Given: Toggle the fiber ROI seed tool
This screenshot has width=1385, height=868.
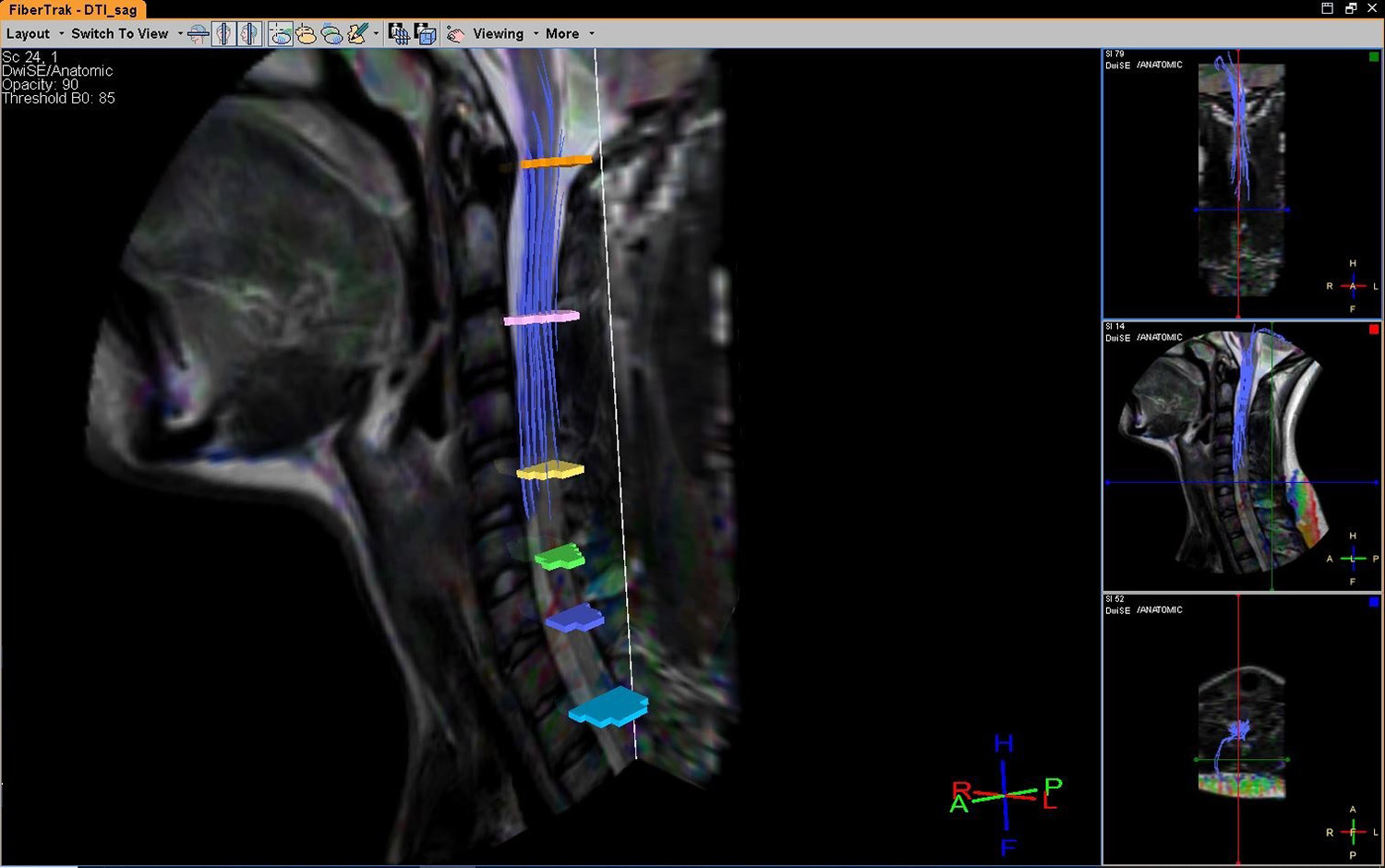Looking at the screenshot, I should 281,34.
